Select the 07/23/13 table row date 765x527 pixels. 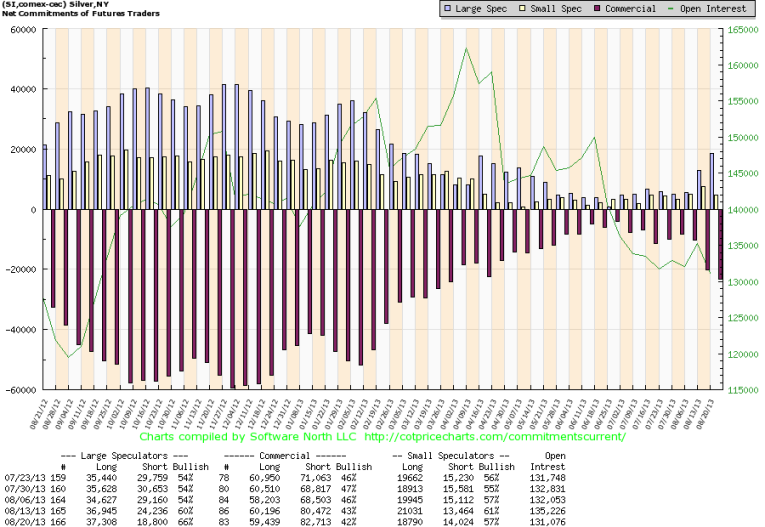tap(21, 476)
